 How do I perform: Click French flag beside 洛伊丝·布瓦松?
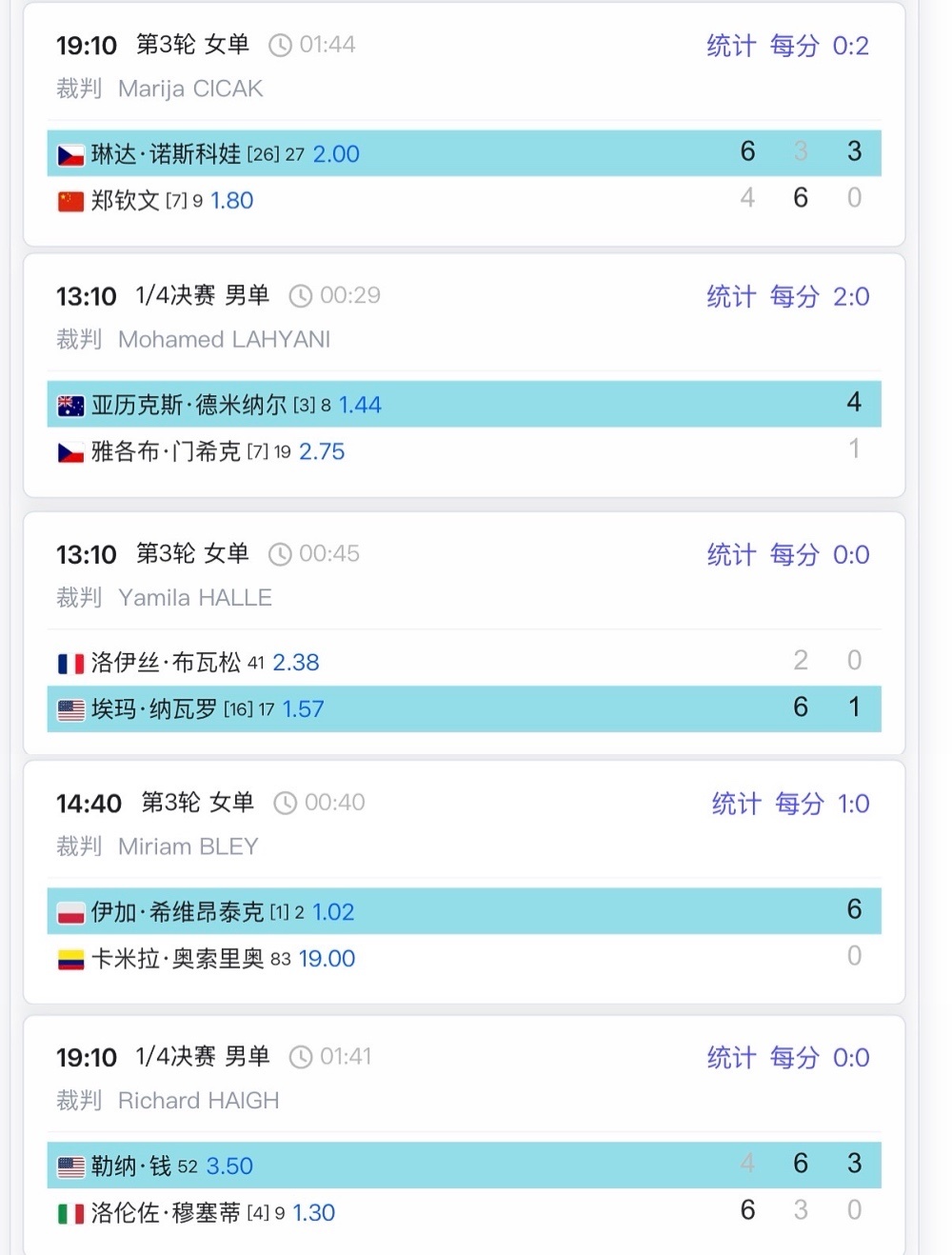tap(70, 663)
